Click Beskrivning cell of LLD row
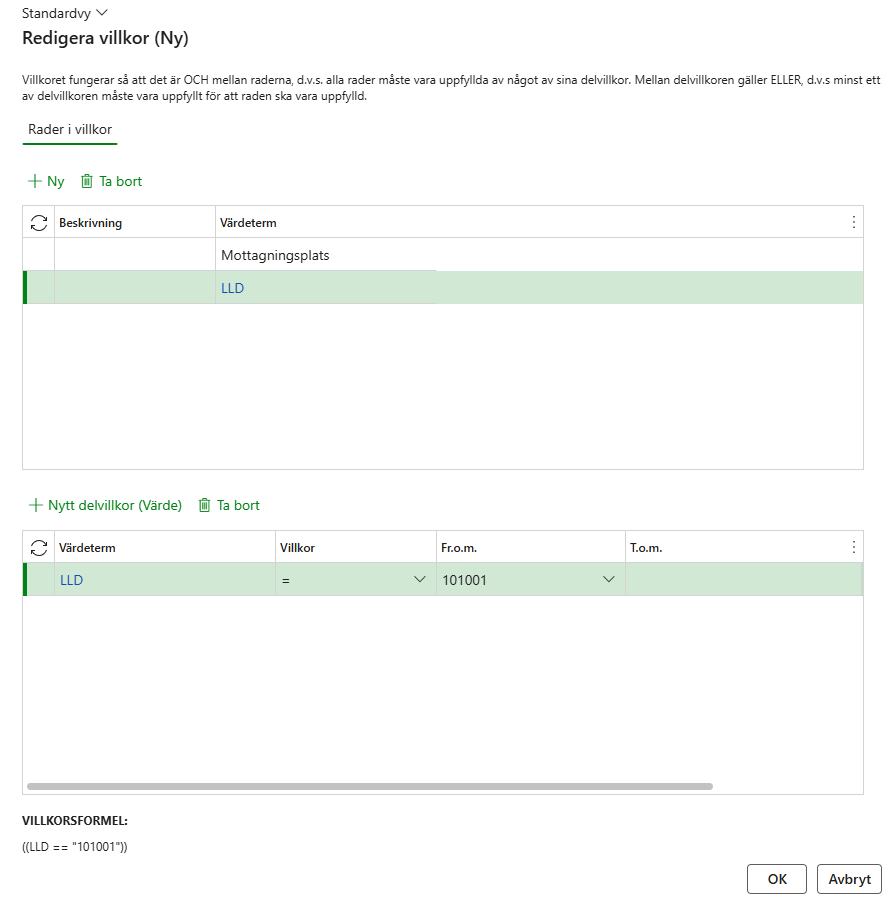Screen dimensions: 892x904 pos(134,288)
